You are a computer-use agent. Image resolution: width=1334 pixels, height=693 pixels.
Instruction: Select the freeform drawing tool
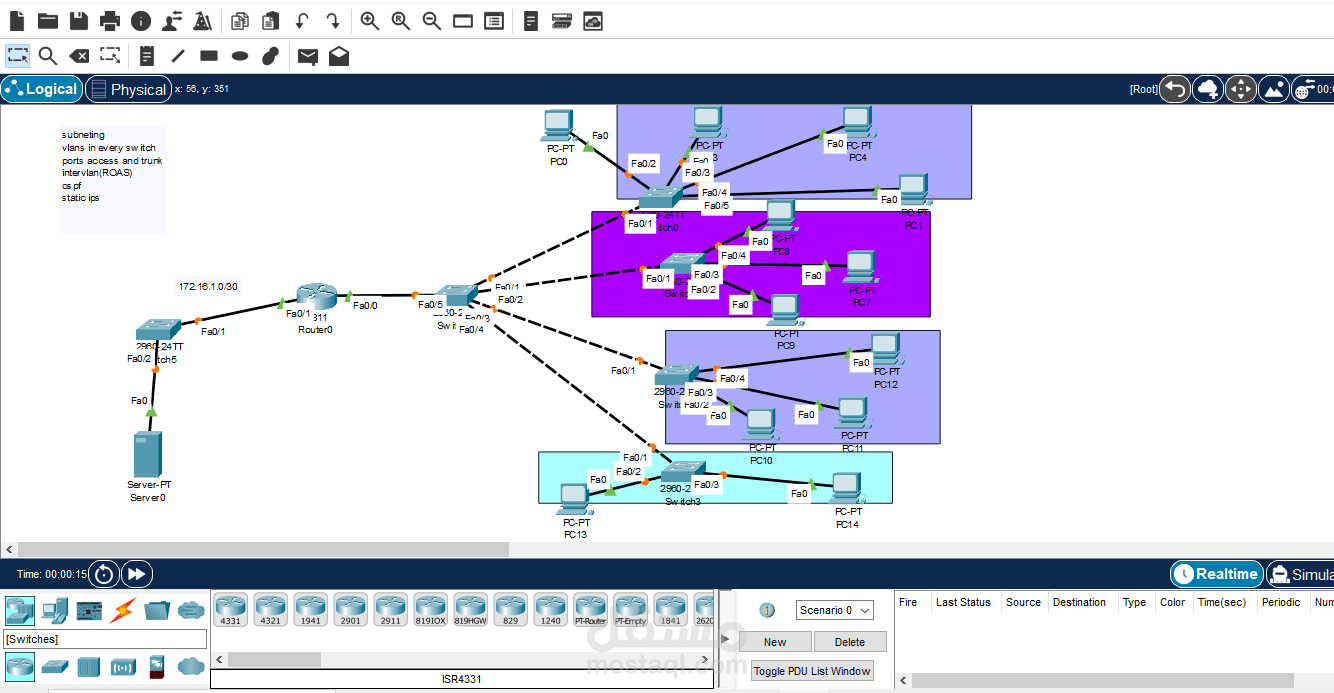271,56
